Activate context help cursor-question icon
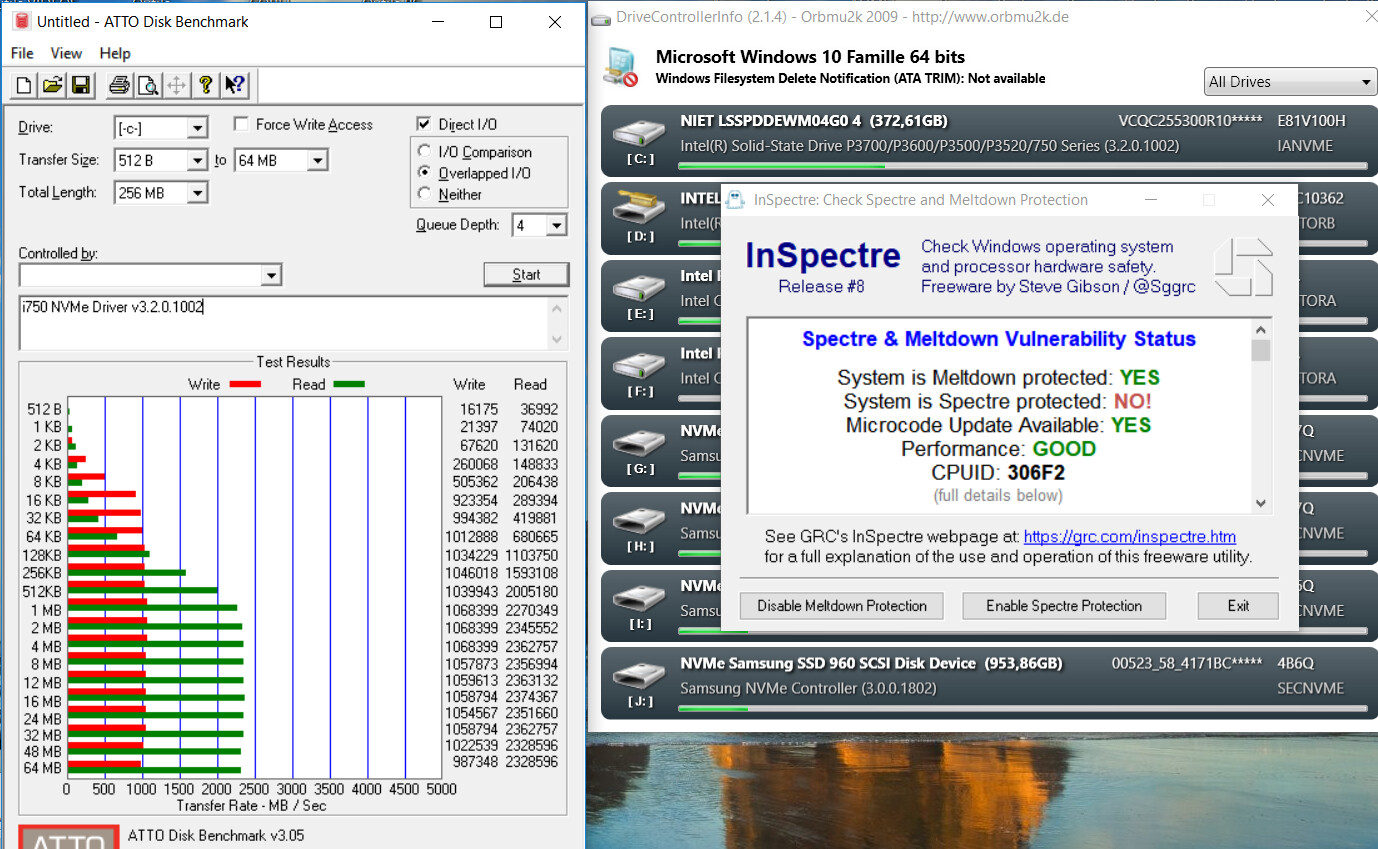The width and height of the screenshot is (1378, 849). click(235, 85)
